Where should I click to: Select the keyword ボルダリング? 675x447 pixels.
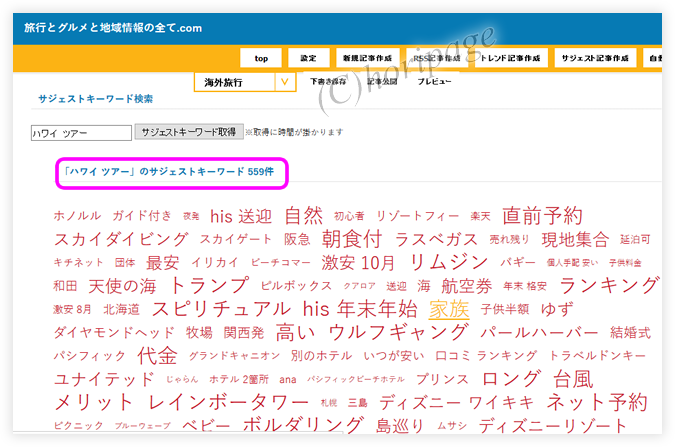click(x=303, y=424)
